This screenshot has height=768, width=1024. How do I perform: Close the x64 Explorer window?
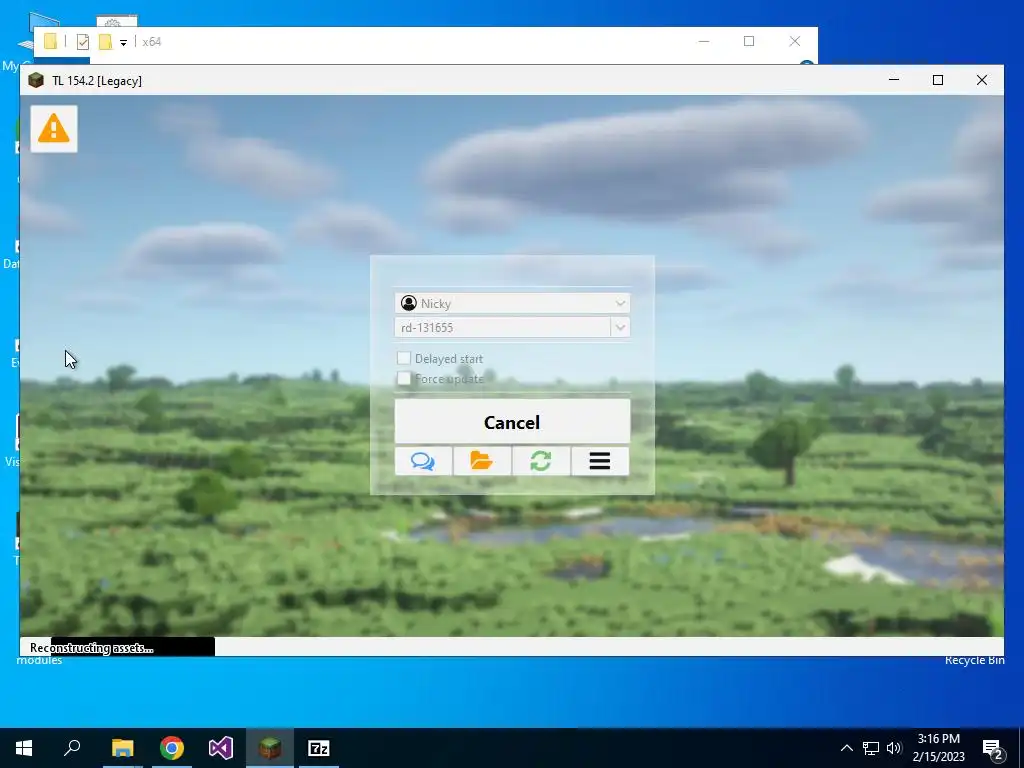point(795,41)
